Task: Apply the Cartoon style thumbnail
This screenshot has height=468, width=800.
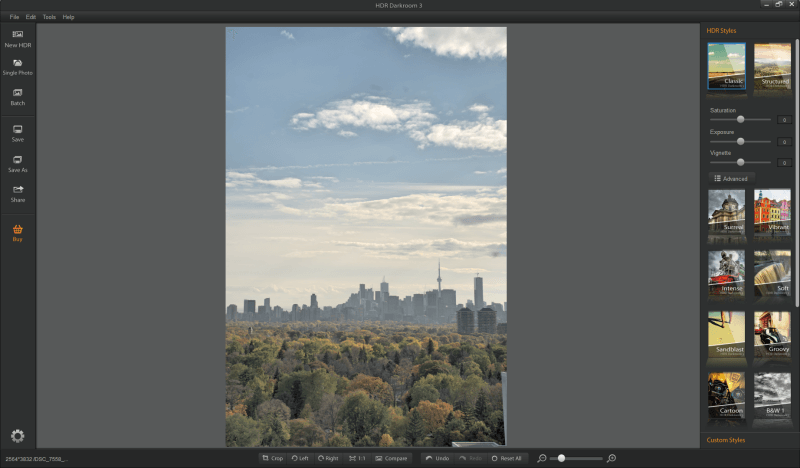Action: tap(727, 396)
